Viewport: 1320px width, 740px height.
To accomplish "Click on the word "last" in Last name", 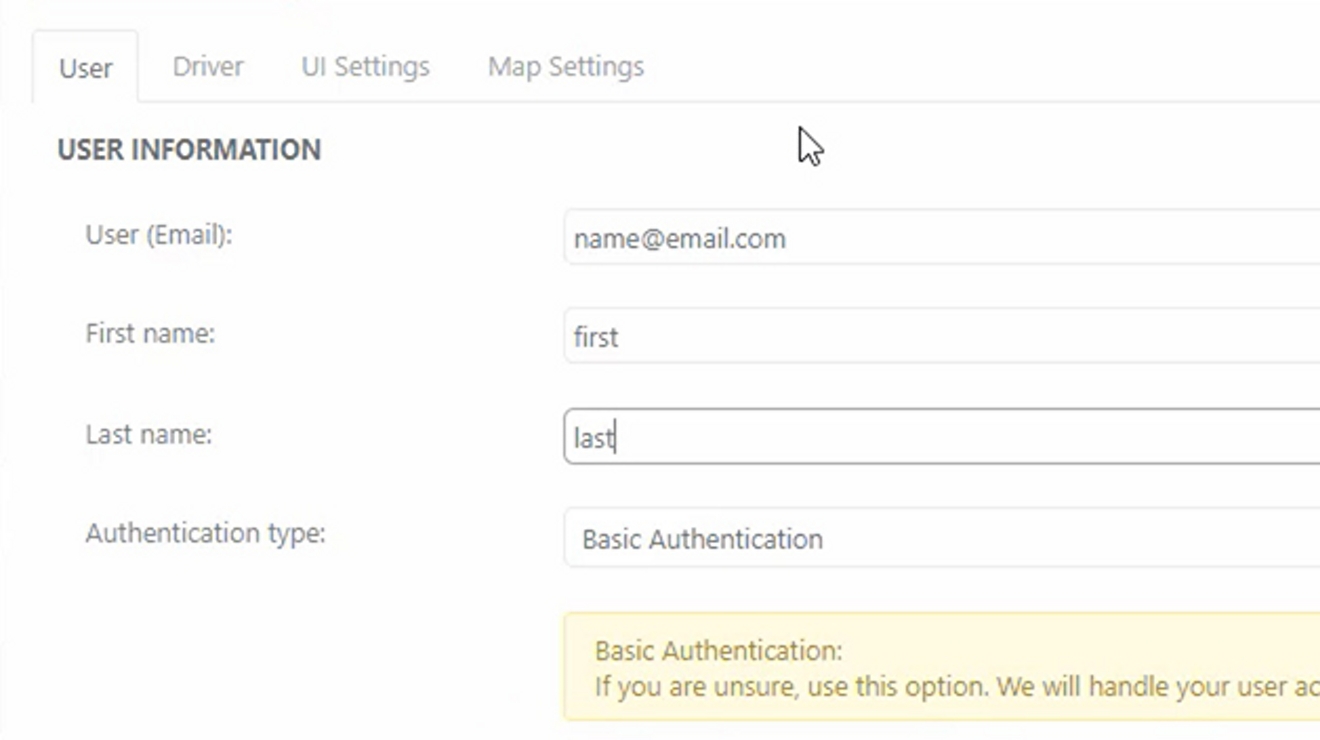I will coord(593,438).
